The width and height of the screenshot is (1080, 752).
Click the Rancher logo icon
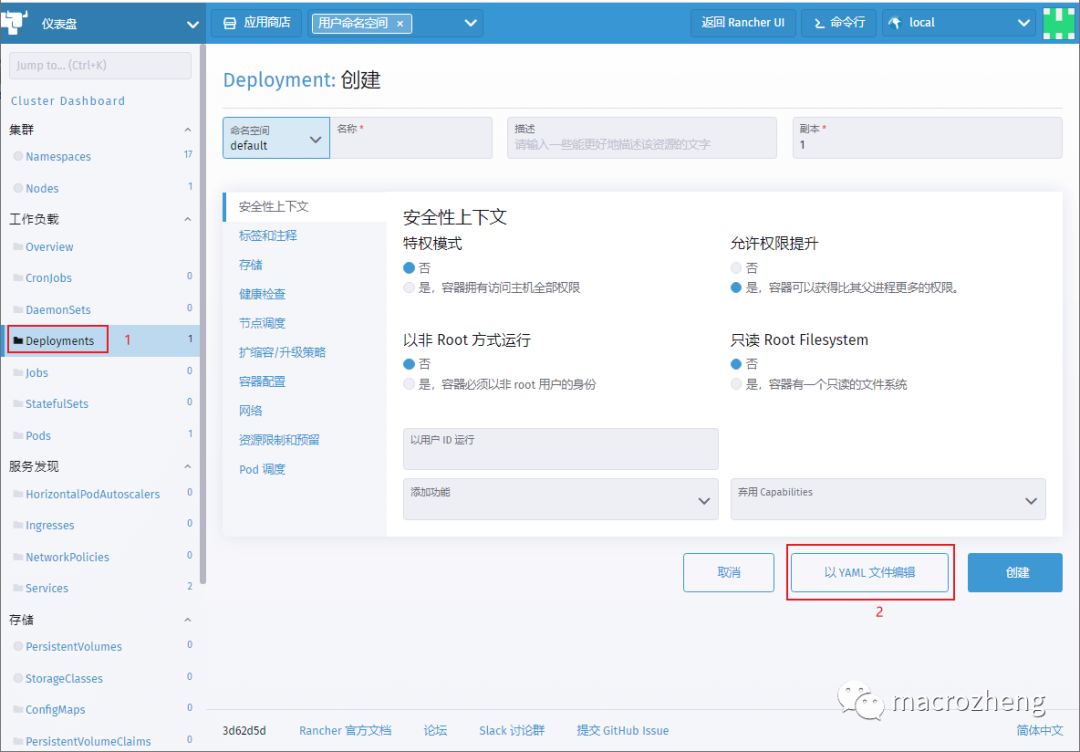pyautogui.click(x=14, y=22)
